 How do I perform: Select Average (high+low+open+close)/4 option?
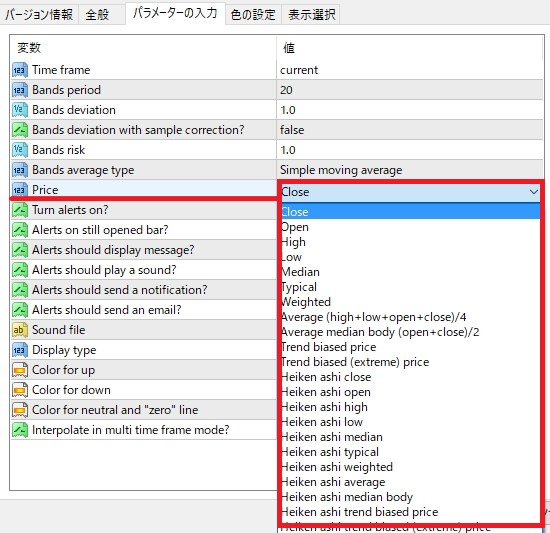tap(410, 317)
